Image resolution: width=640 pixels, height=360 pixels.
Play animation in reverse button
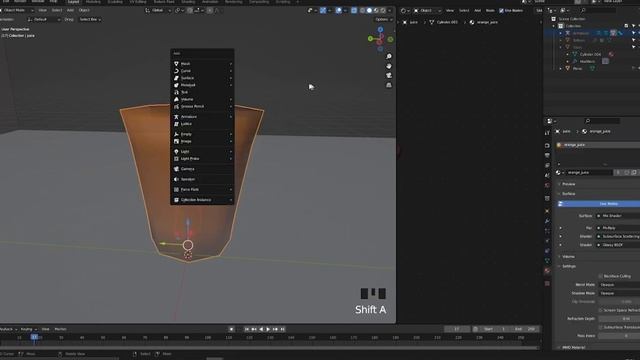tap(261, 329)
